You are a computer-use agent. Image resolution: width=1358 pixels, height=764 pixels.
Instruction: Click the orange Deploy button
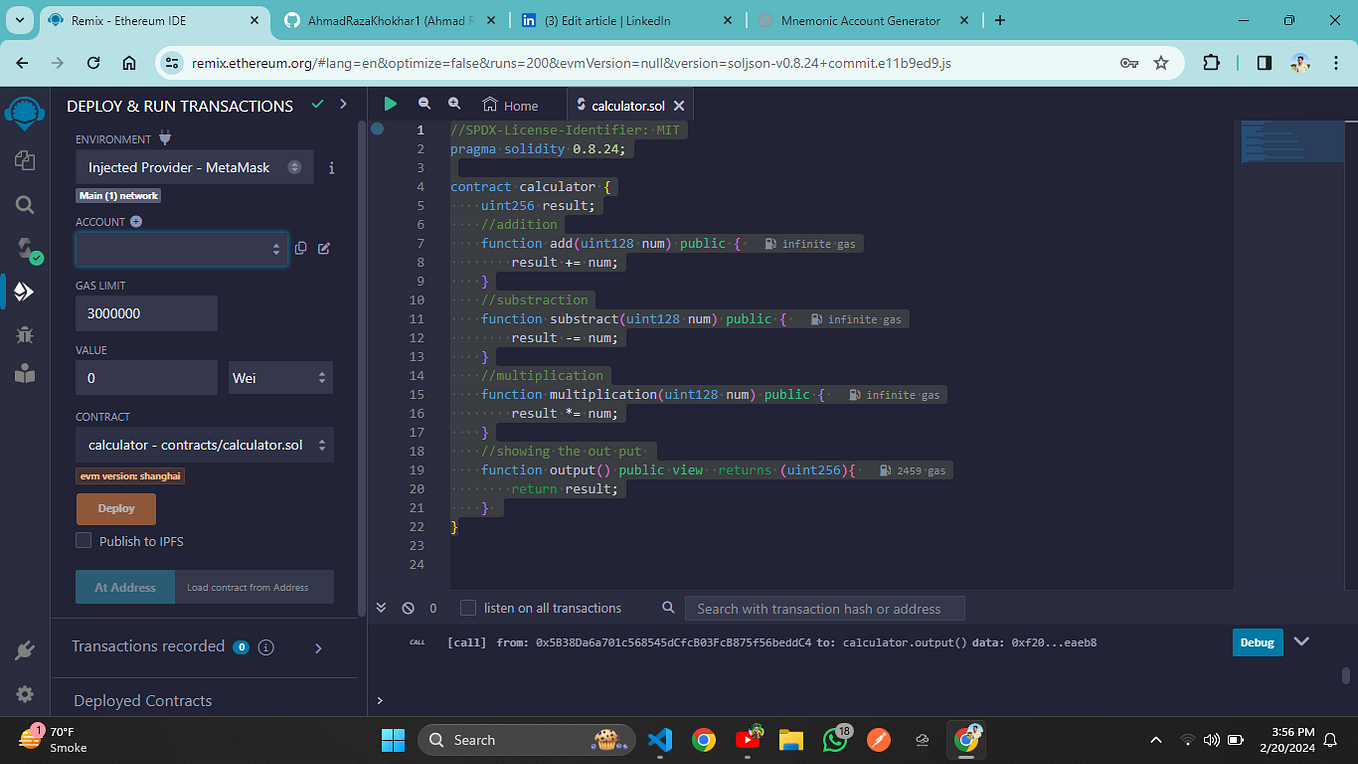pyautogui.click(x=116, y=508)
